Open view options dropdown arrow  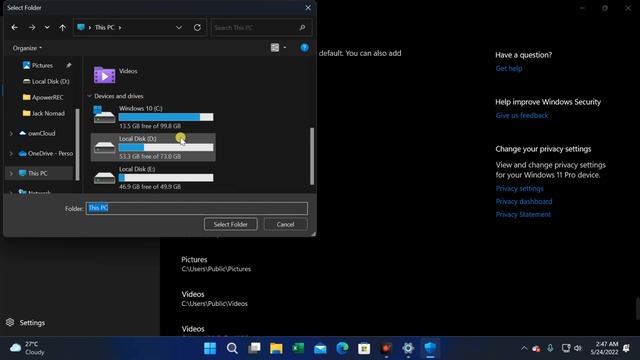pos(285,48)
